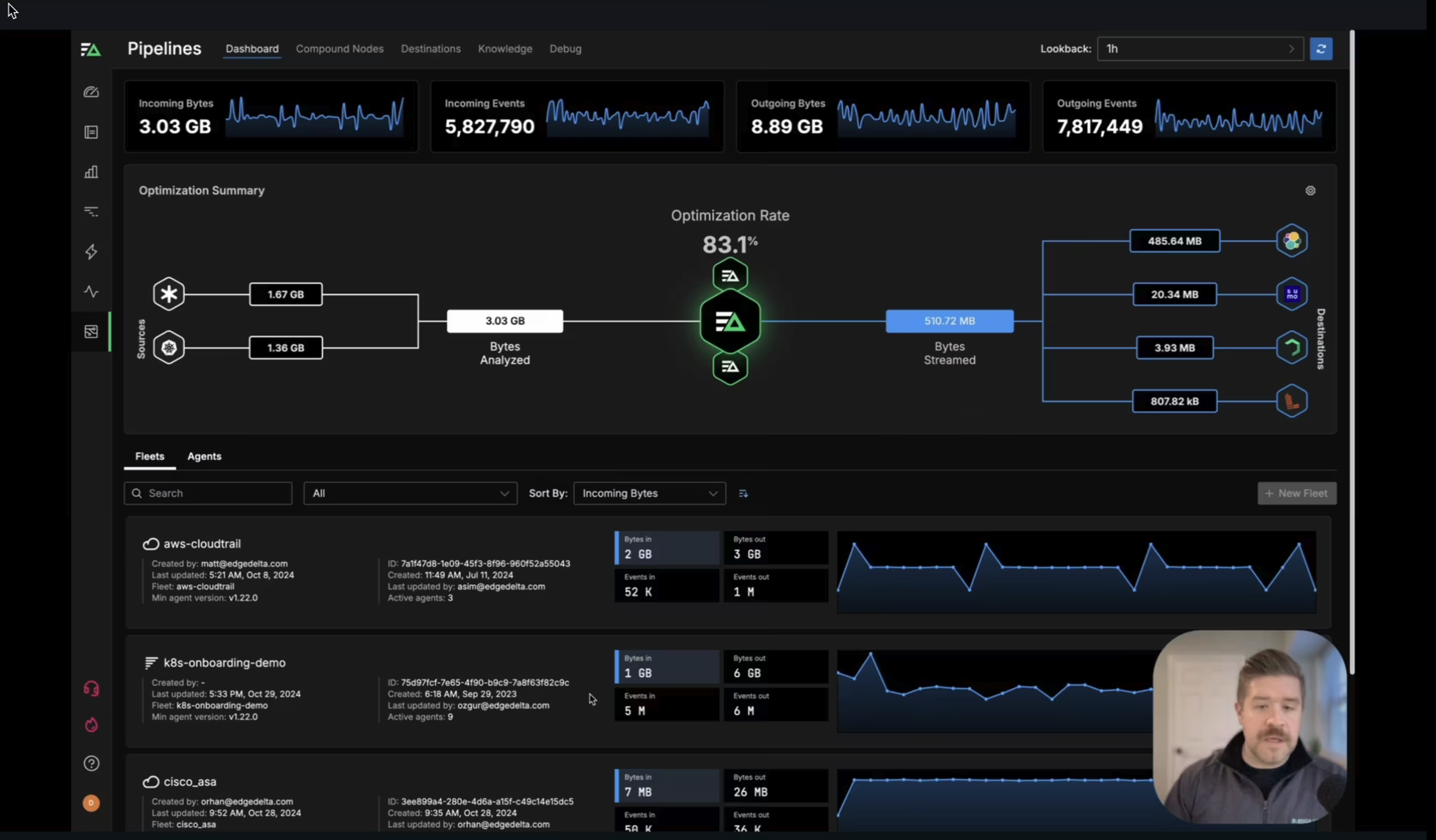Switch to the Agents tab
This screenshot has width=1436, height=840.
click(203, 456)
